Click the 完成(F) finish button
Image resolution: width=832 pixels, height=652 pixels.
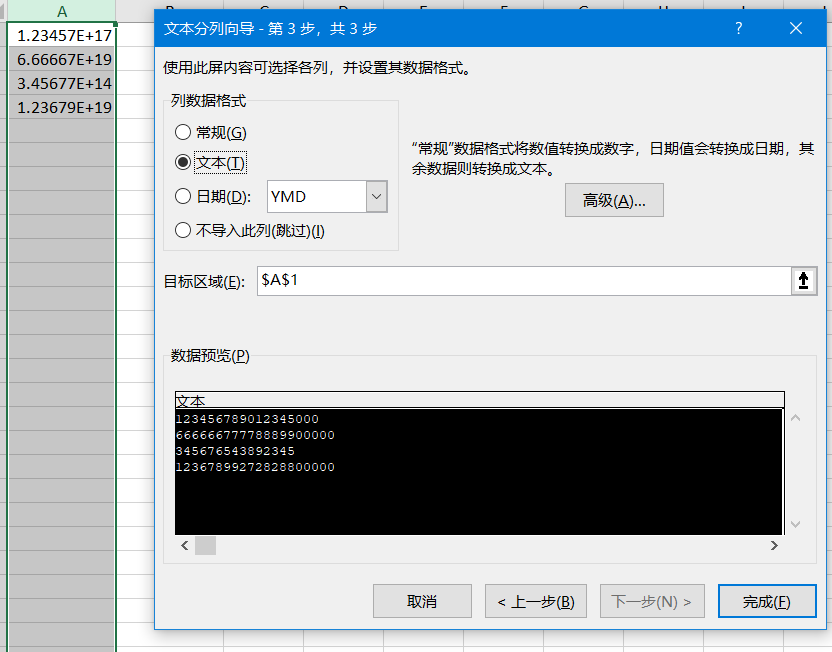point(767,601)
